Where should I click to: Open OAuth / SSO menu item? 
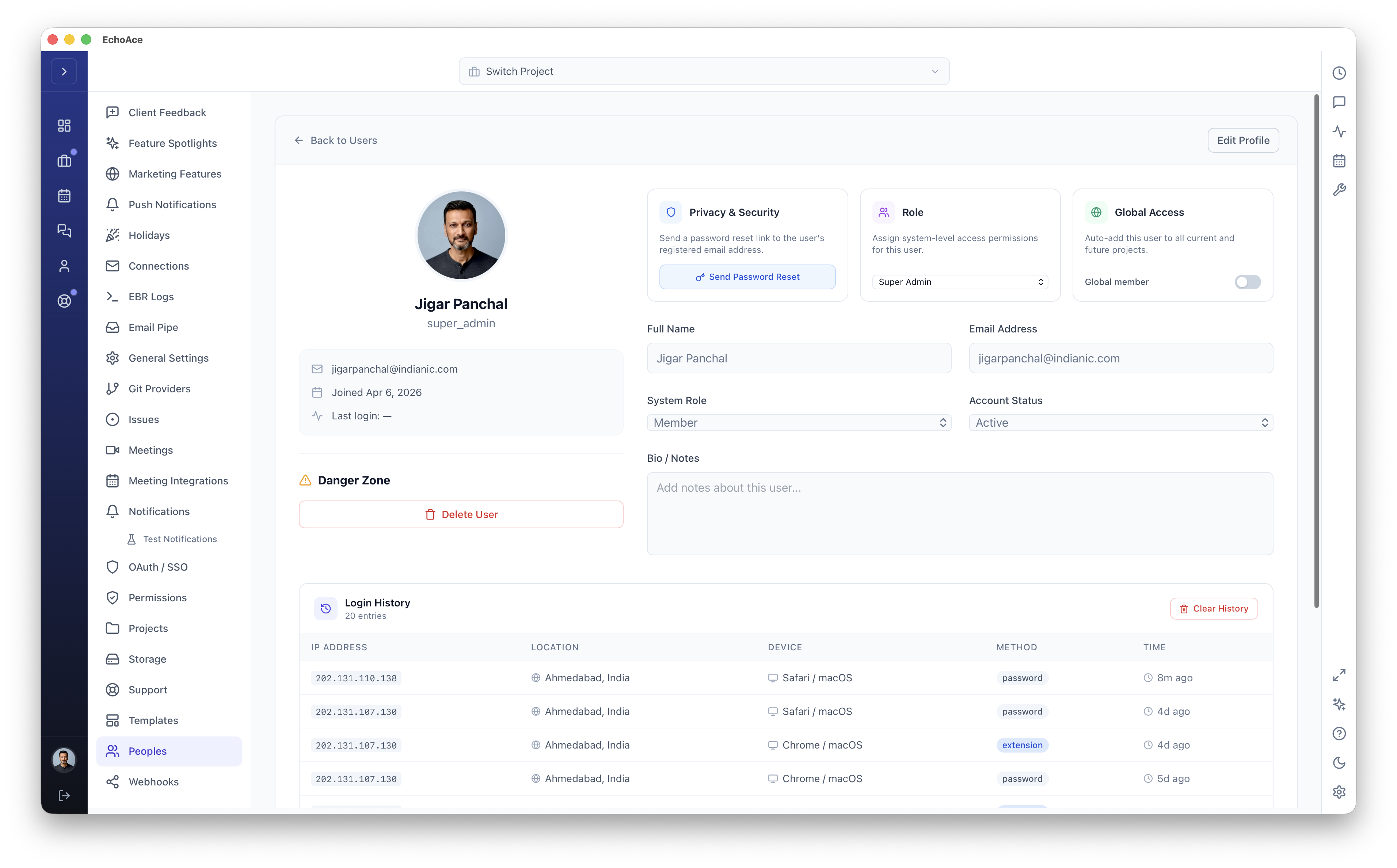pyautogui.click(x=169, y=567)
